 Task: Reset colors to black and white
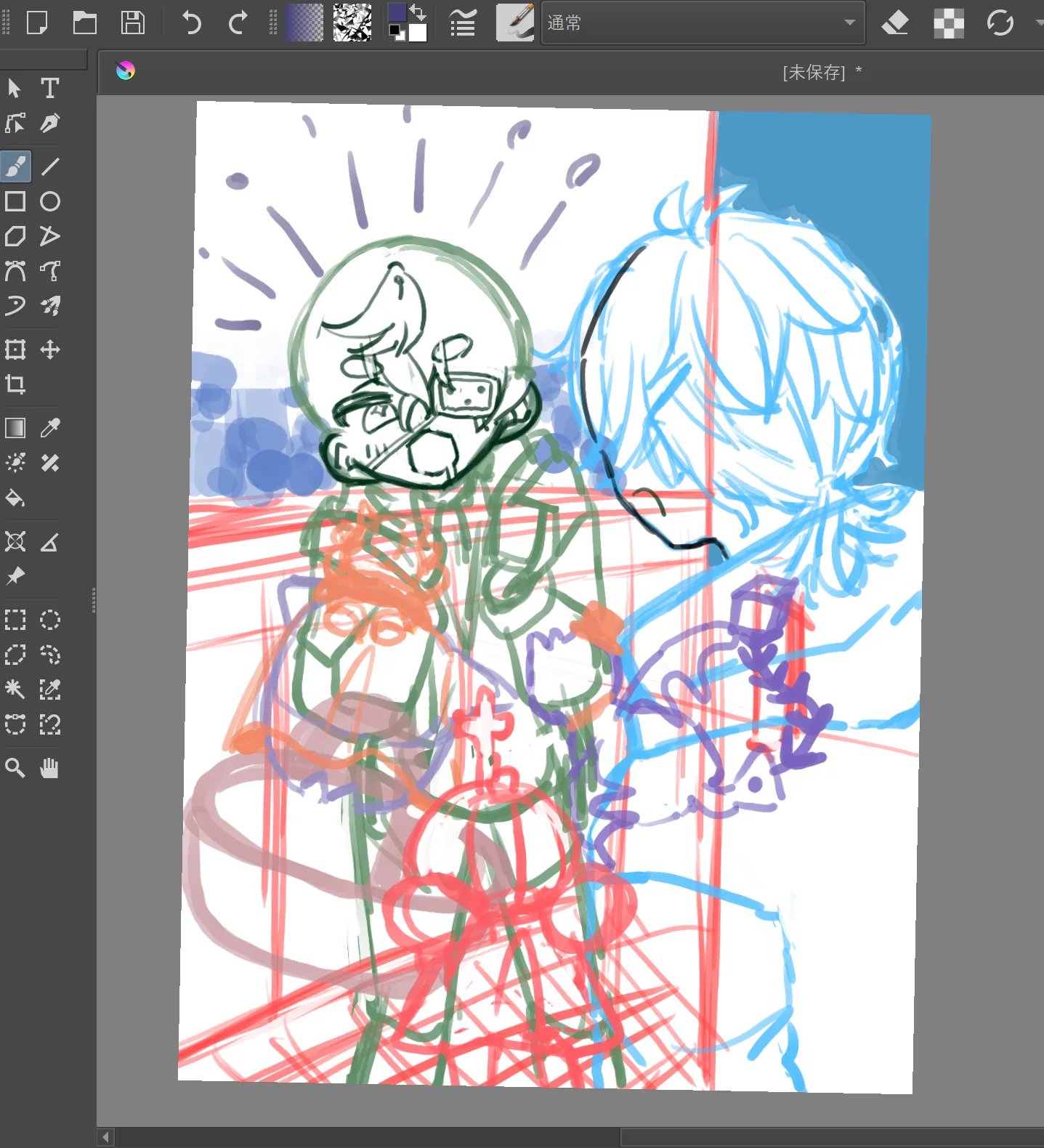click(396, 33)
